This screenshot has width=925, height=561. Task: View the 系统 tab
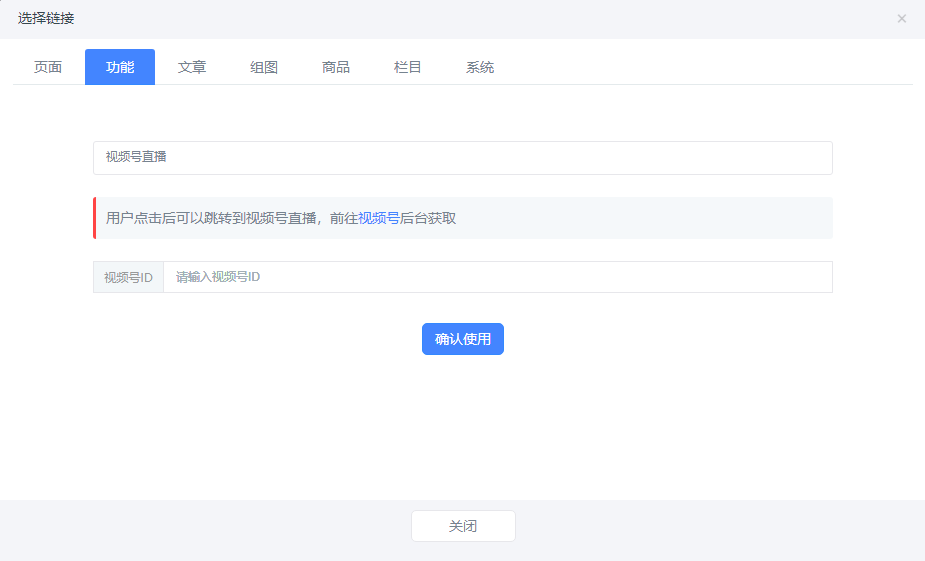(480, 67)
